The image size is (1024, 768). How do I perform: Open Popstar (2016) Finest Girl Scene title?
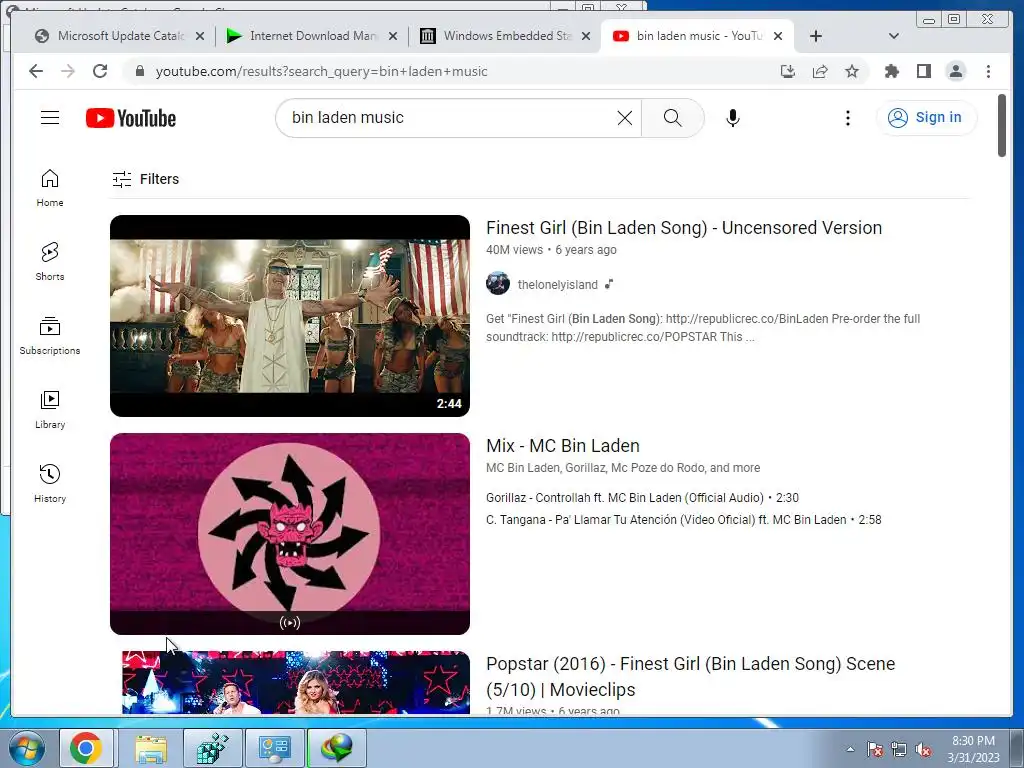click(x=690, y=676)
